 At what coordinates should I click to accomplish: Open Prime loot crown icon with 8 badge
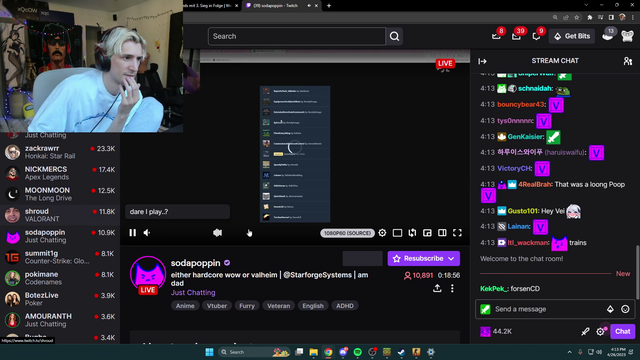coord(496,36)
